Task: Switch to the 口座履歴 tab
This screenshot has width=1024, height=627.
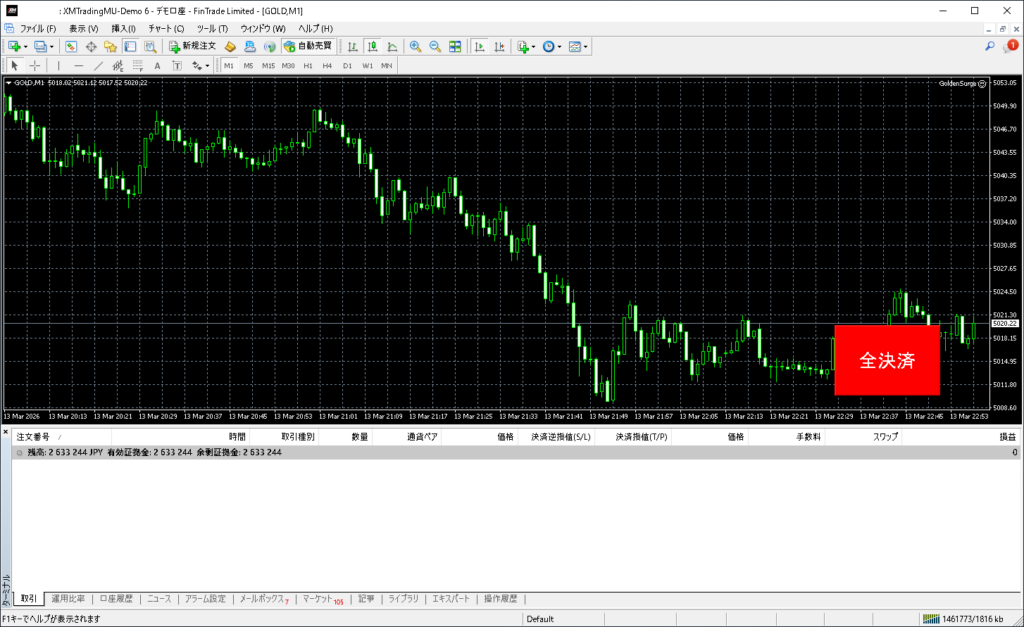Action: [116, 599]
